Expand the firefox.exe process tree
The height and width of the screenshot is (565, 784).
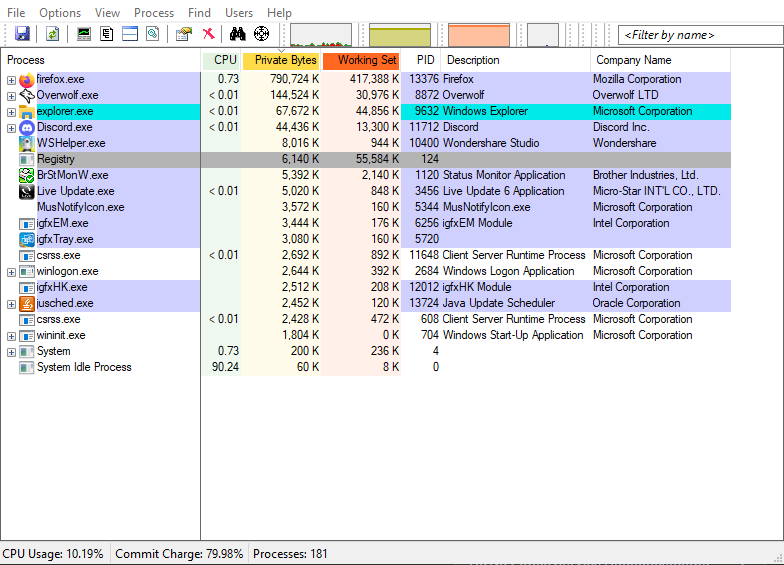coord(11,80)
